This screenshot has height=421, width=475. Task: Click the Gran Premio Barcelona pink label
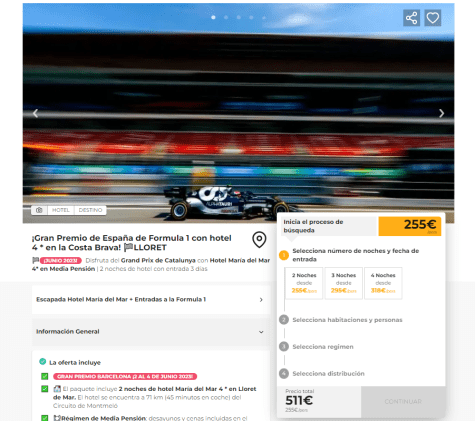[125, 376]
